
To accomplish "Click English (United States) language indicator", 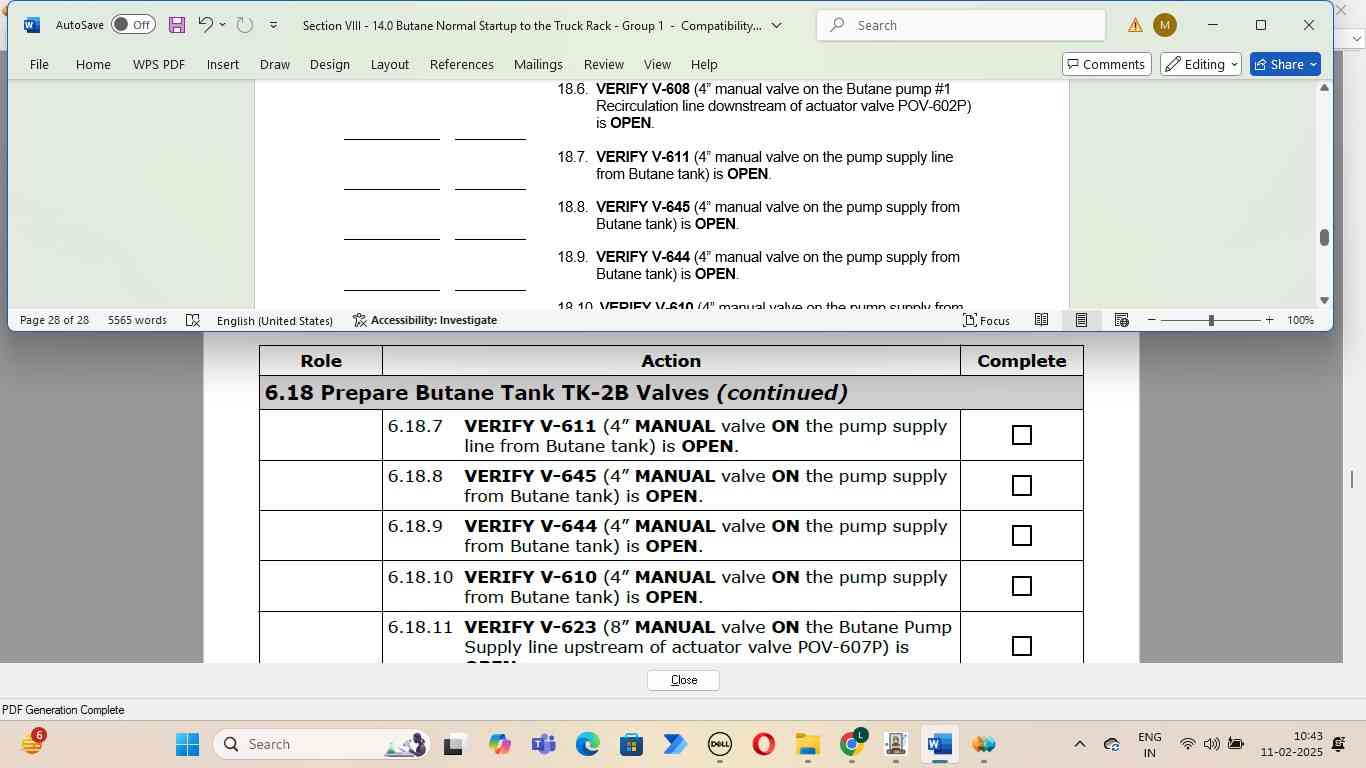I will point(275,320).
